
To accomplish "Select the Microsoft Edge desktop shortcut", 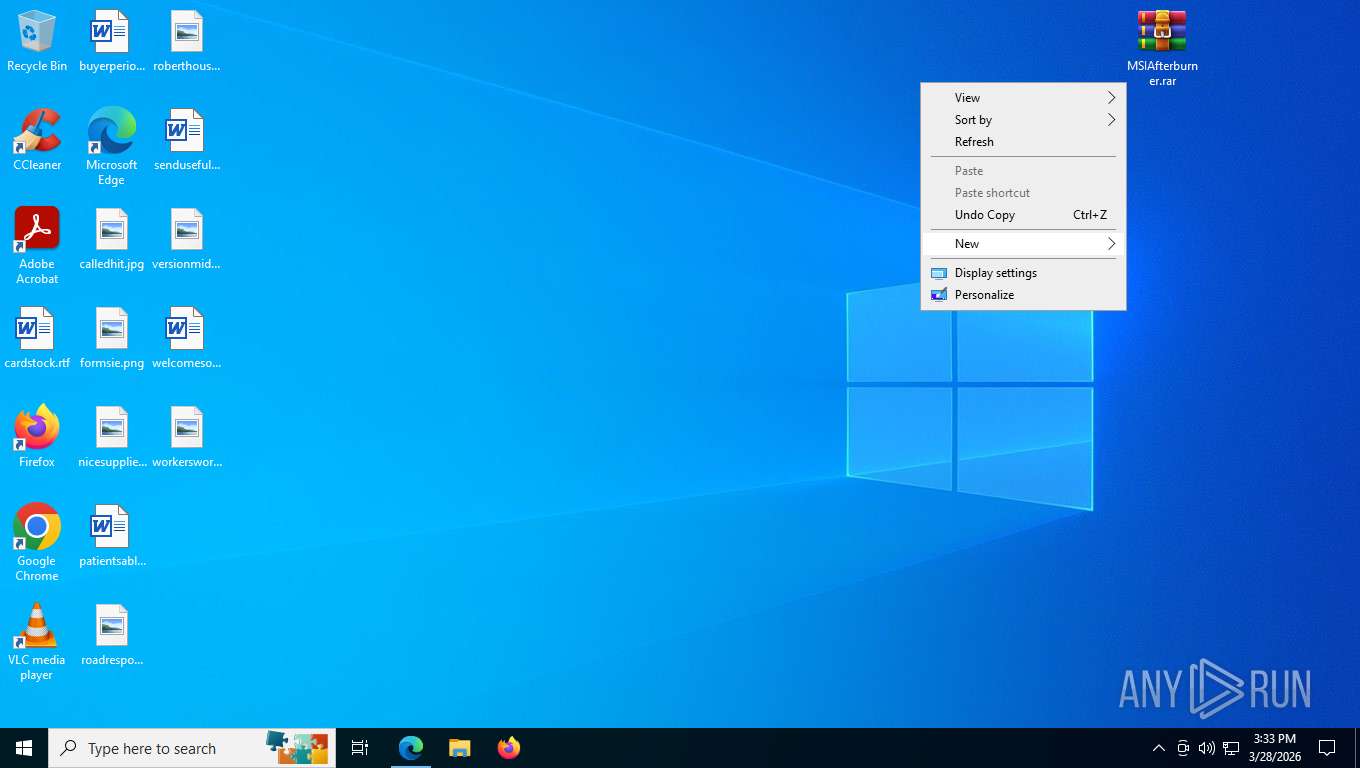I will coord(111,147).
